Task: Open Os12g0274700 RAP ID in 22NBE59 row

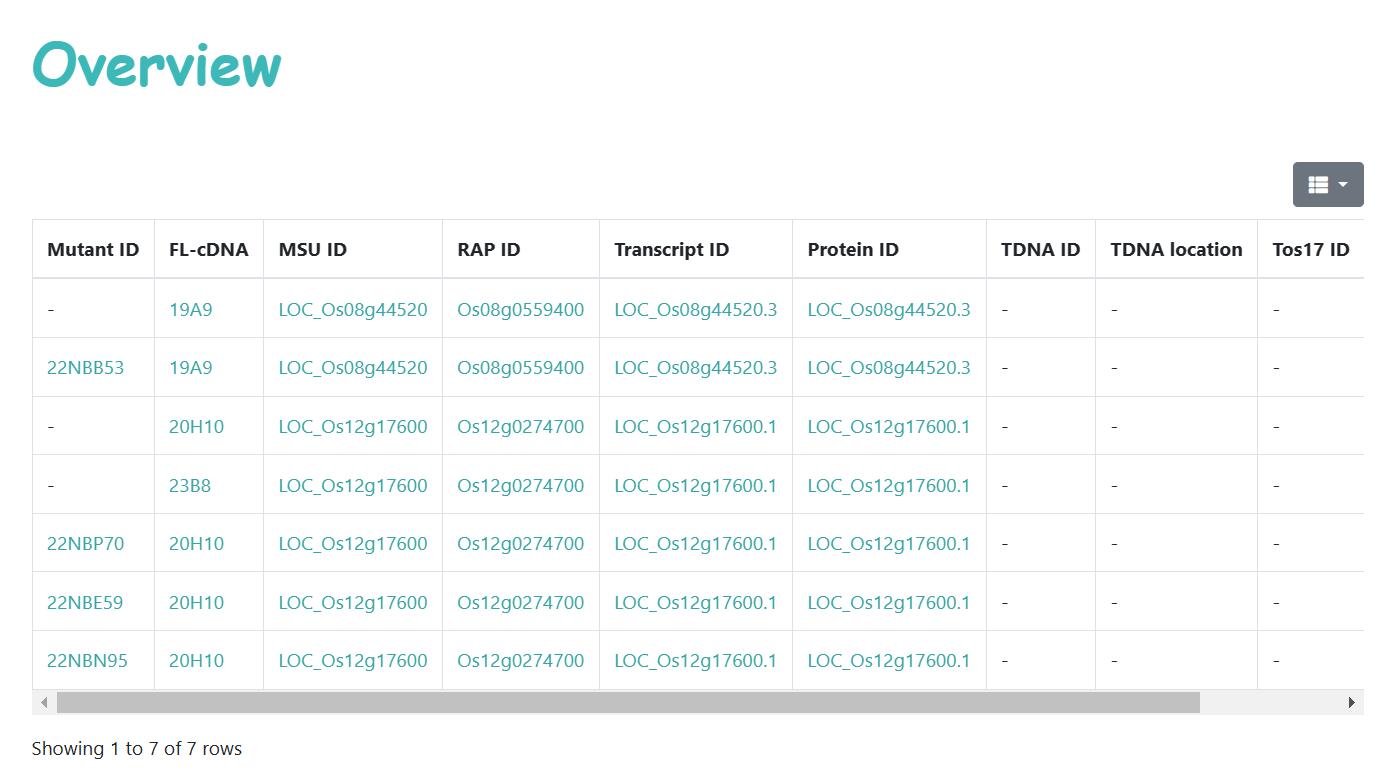Action: (521, 603)
